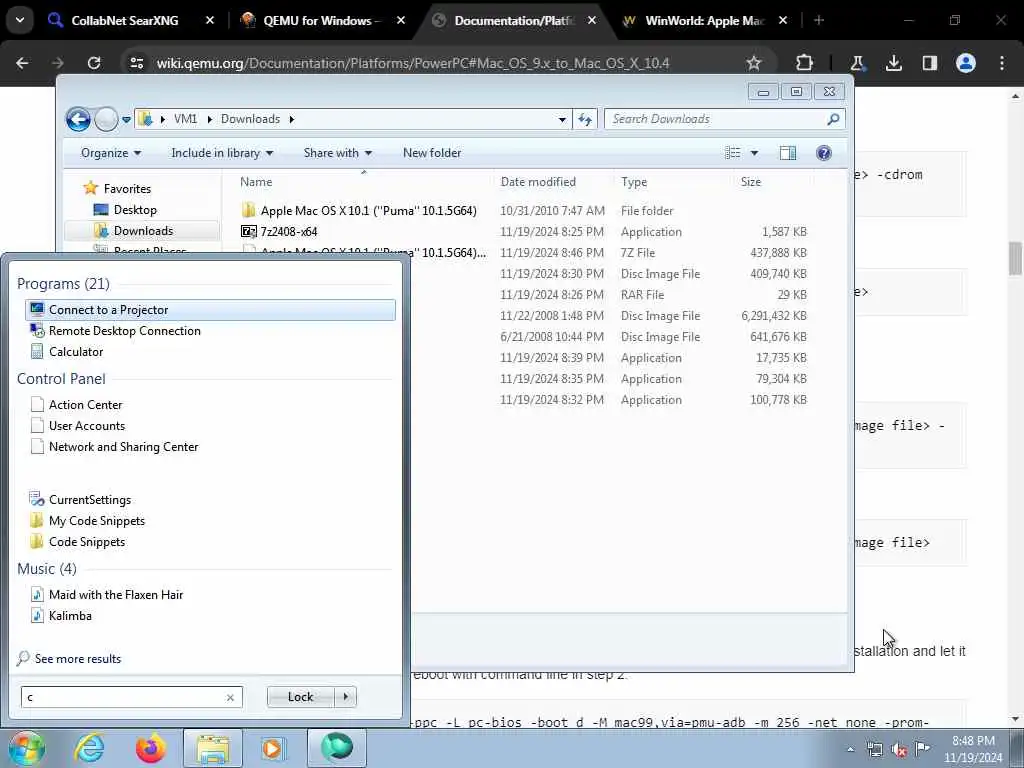The height and width of the screenshot is (768, 1024).
Task: Select Connect to a Projector result
Action: point(210,310)
